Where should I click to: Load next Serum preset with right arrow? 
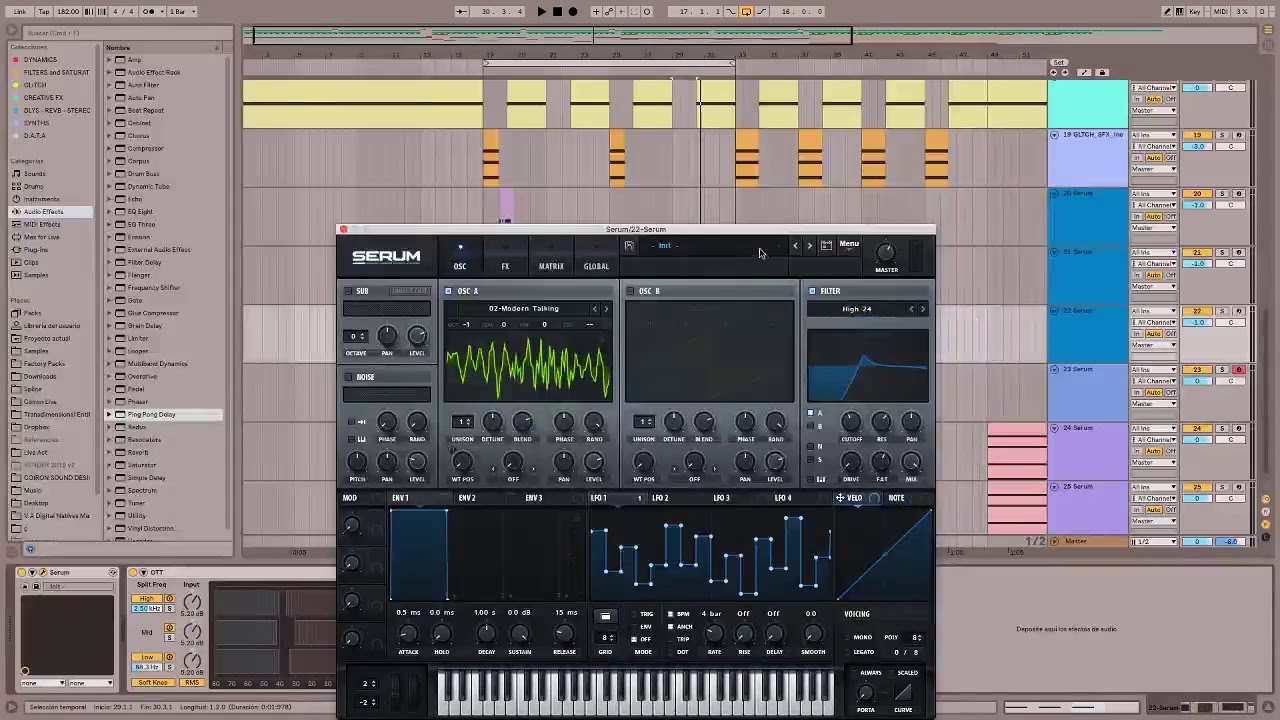(809, 246)
